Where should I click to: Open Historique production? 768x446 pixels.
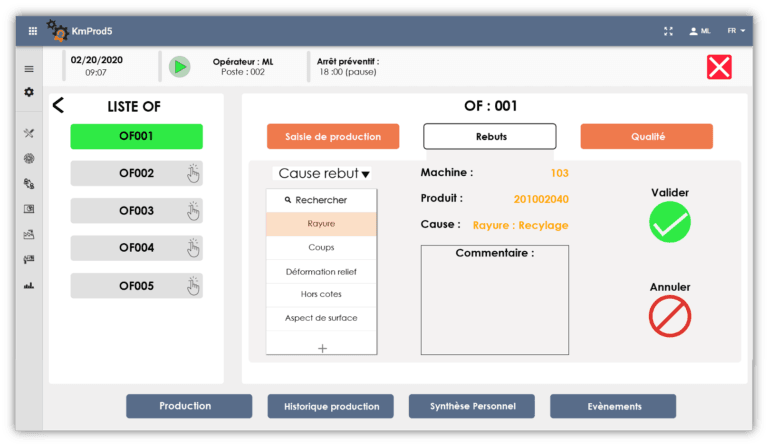pos(331,406)
